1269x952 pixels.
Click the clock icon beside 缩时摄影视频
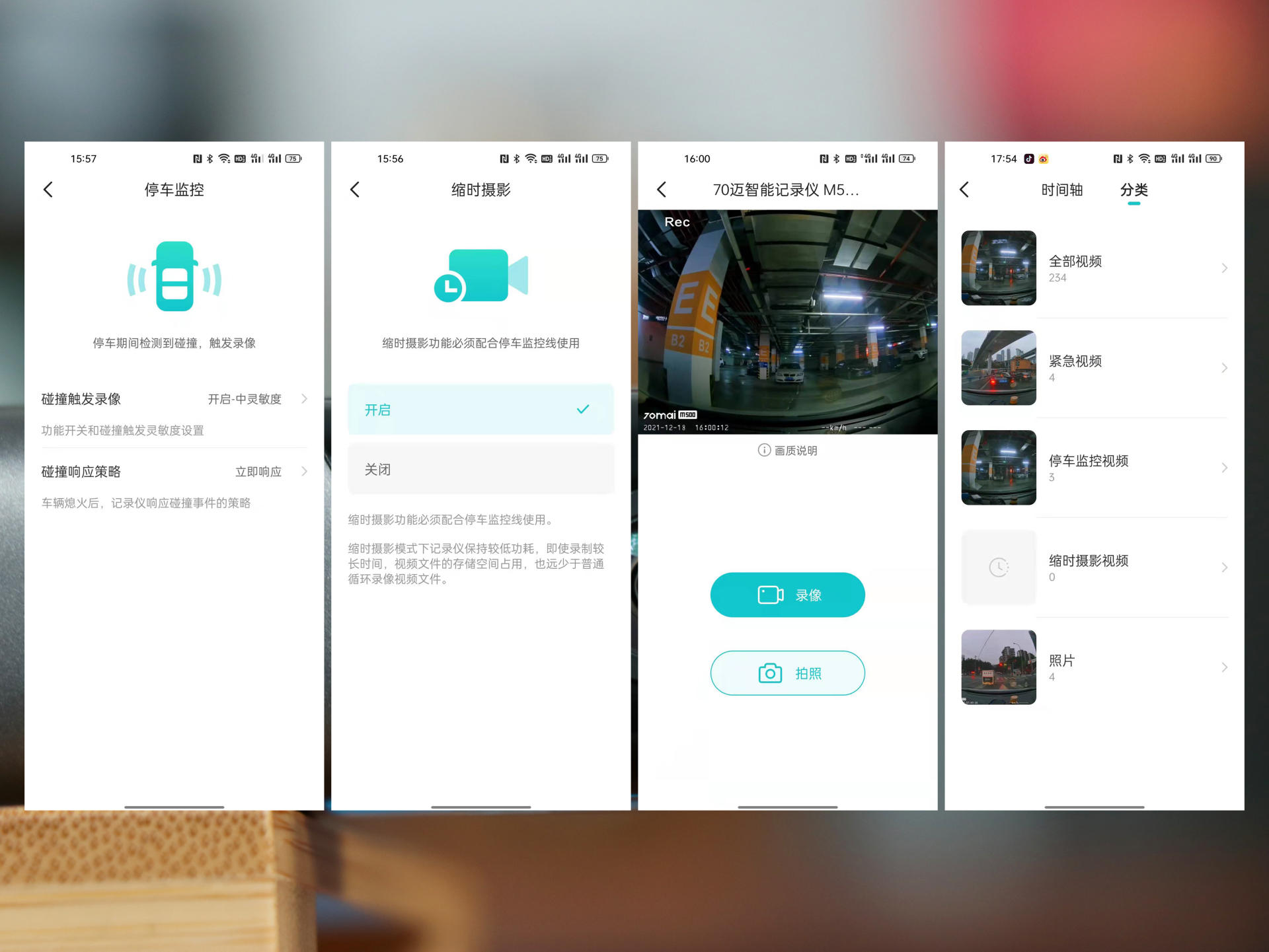coord(999,567)
